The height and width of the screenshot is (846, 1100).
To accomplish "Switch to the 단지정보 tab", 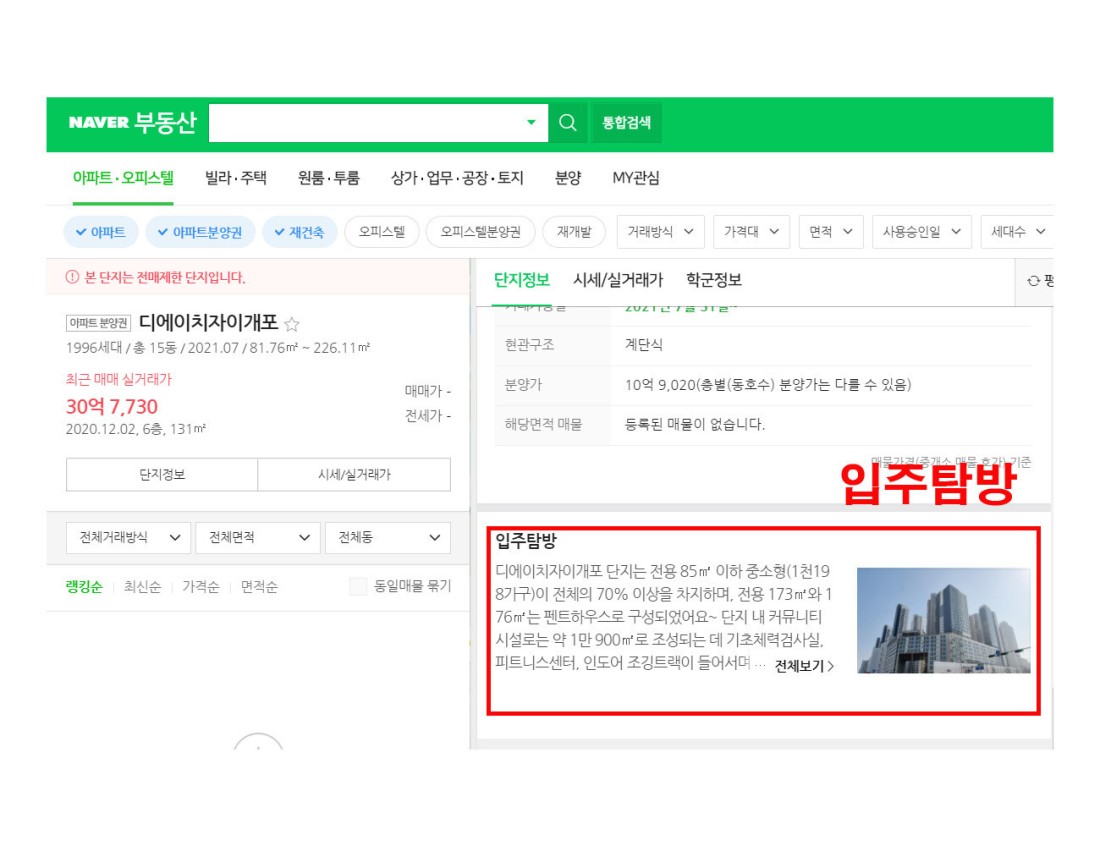I will (522, 281).
